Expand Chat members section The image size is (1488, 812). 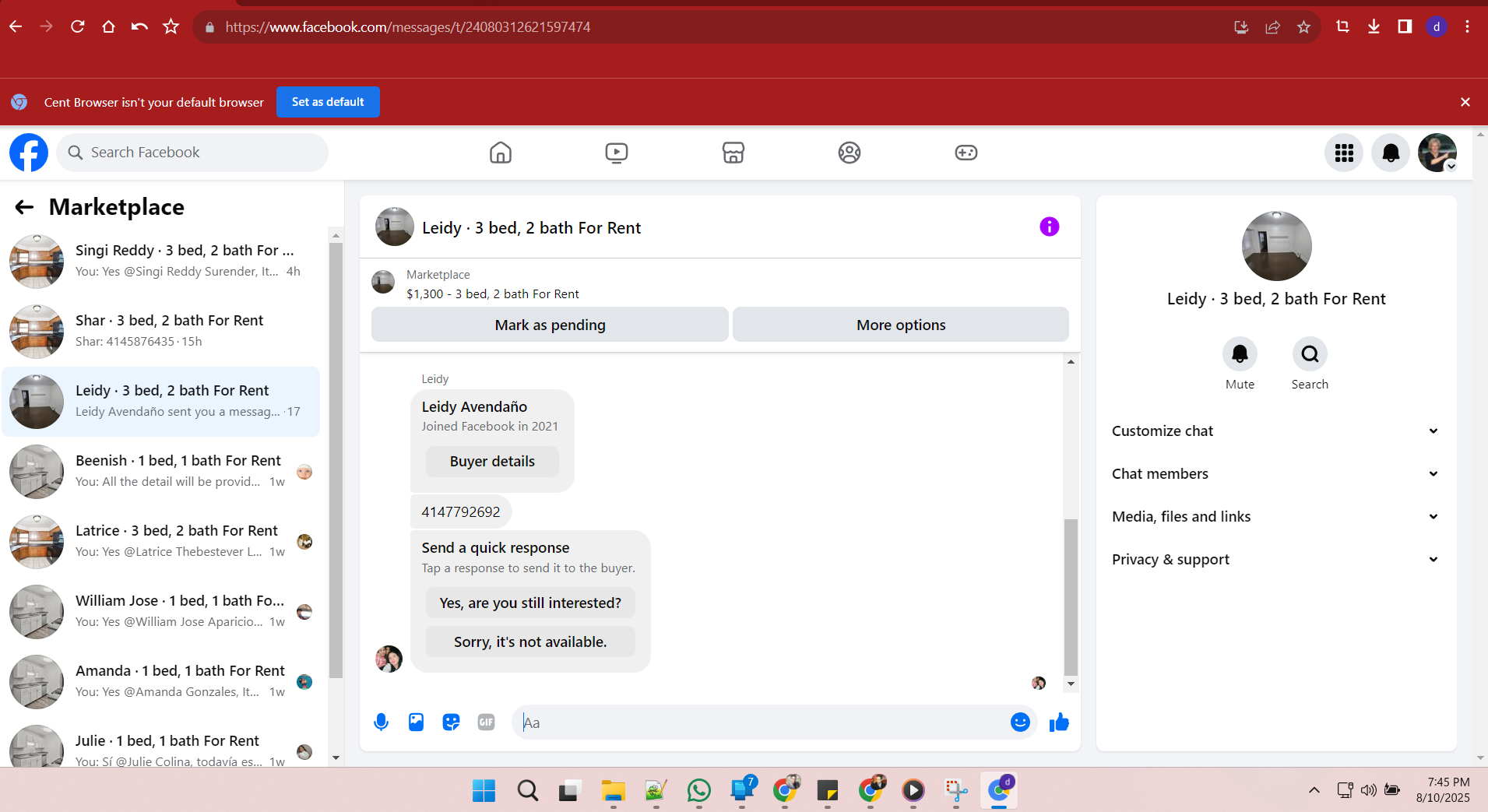point(1275,474)
